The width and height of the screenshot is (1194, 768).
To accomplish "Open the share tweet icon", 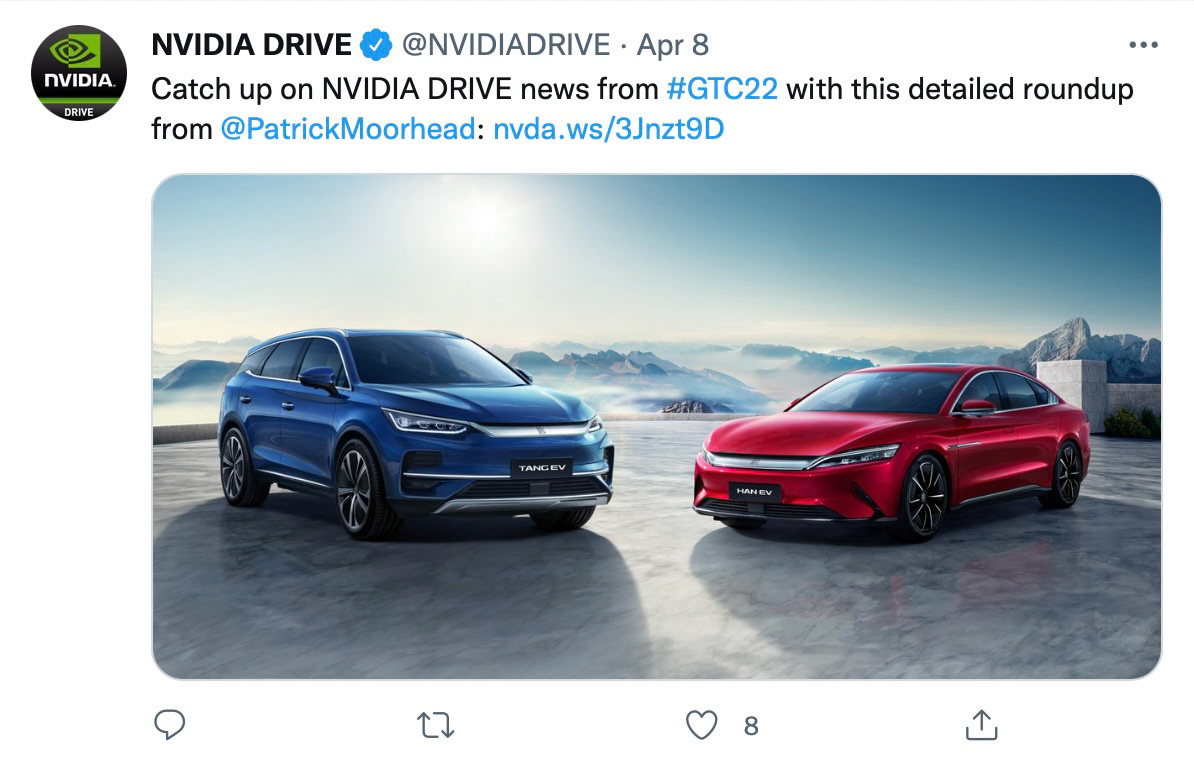I will coord(982,725).
